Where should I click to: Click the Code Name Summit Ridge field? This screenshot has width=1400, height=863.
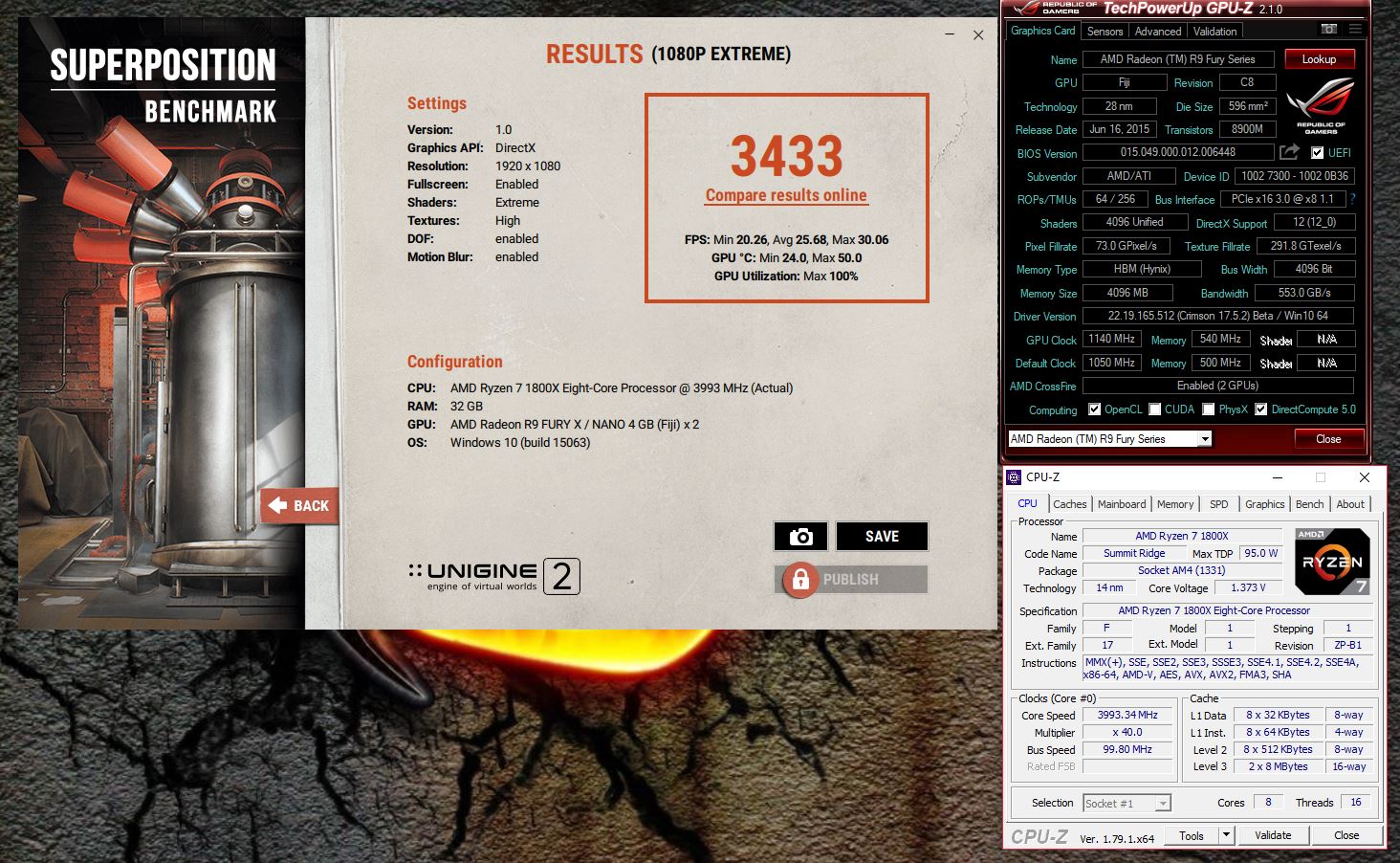pos(1134,553)
